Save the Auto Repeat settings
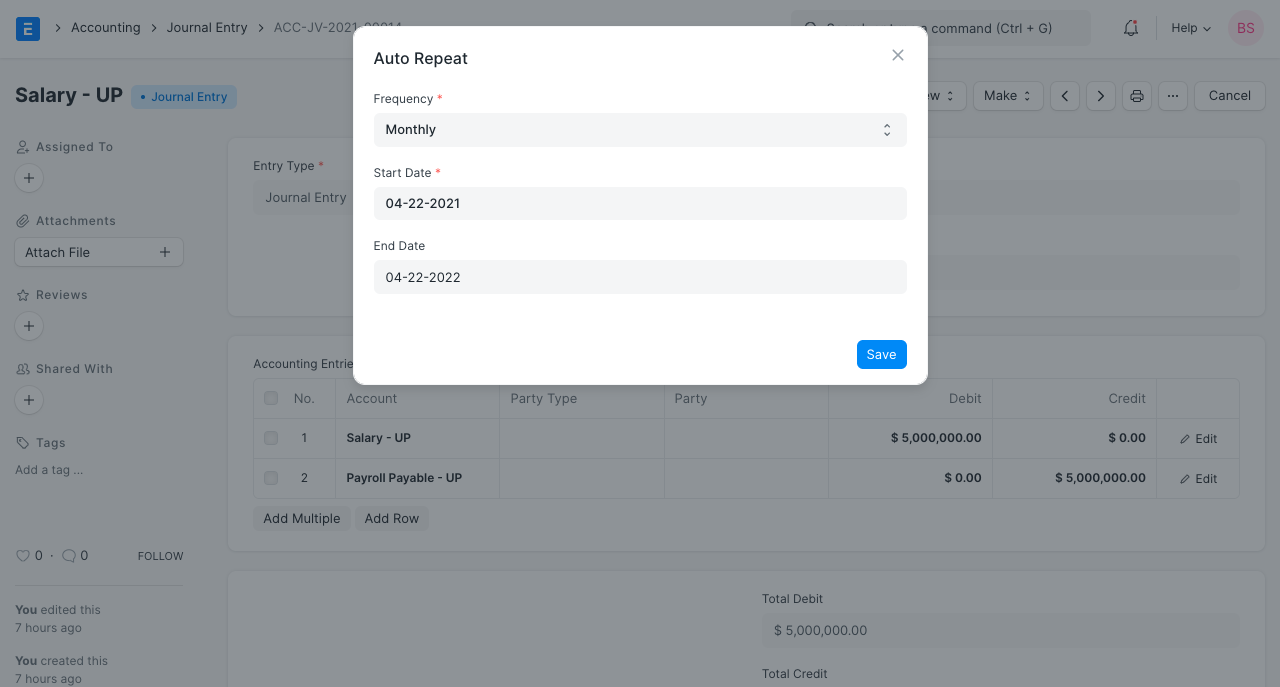 881,354
